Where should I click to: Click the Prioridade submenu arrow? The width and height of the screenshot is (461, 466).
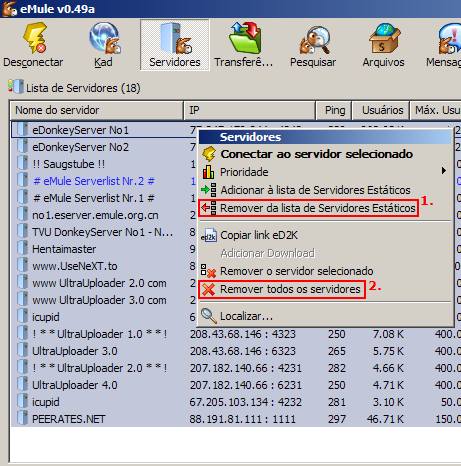(x=443, y=171)
